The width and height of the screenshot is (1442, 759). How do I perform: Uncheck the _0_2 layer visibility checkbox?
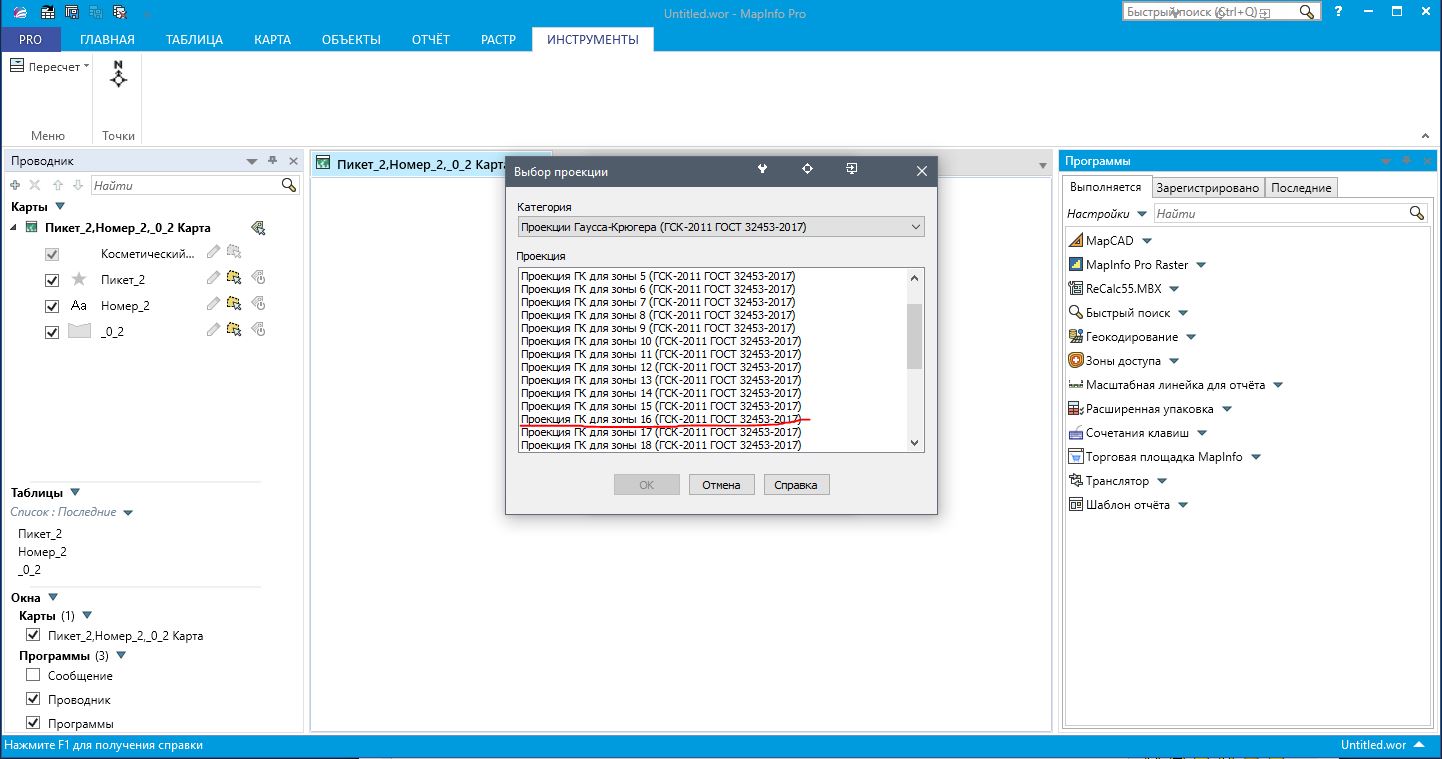point(52,332)
